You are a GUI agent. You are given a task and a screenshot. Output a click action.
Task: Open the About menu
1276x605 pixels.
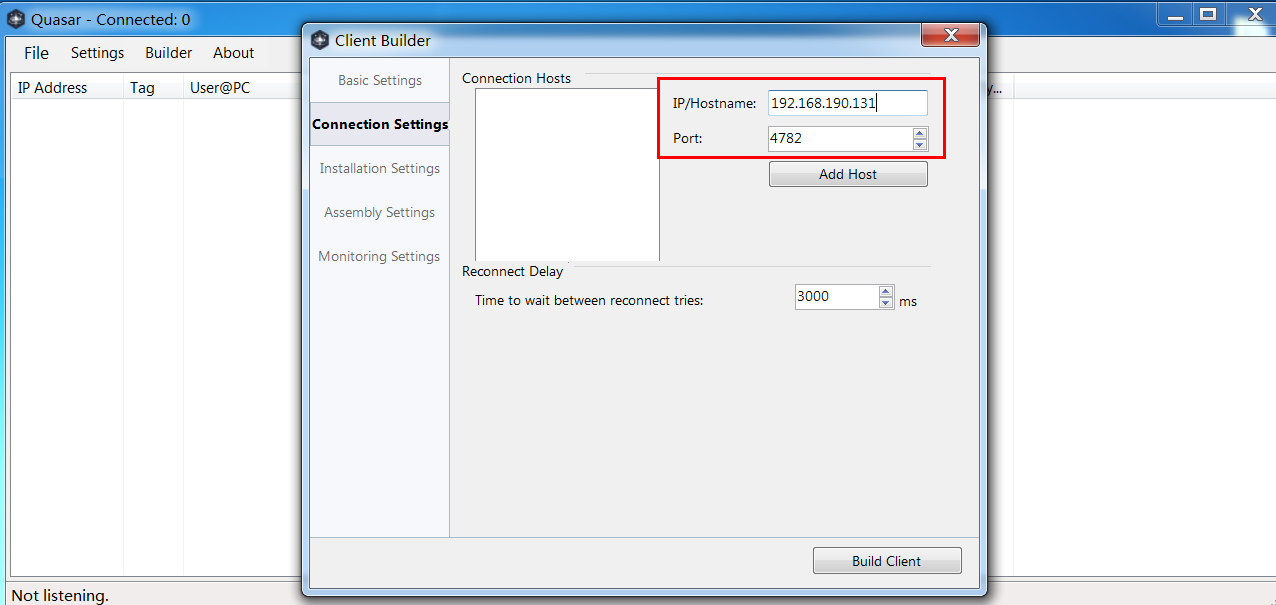(233, 53)
